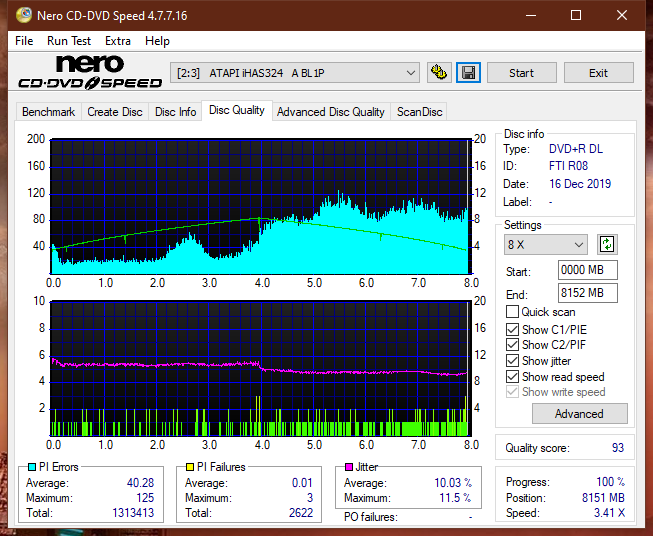
Task: Open the Extra menu
Action: (x=118, y=41)
